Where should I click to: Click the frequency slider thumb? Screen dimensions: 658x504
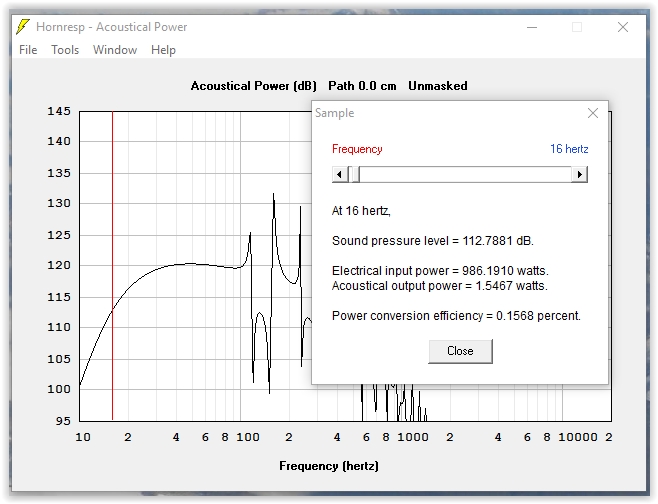[x=355, y=174]
